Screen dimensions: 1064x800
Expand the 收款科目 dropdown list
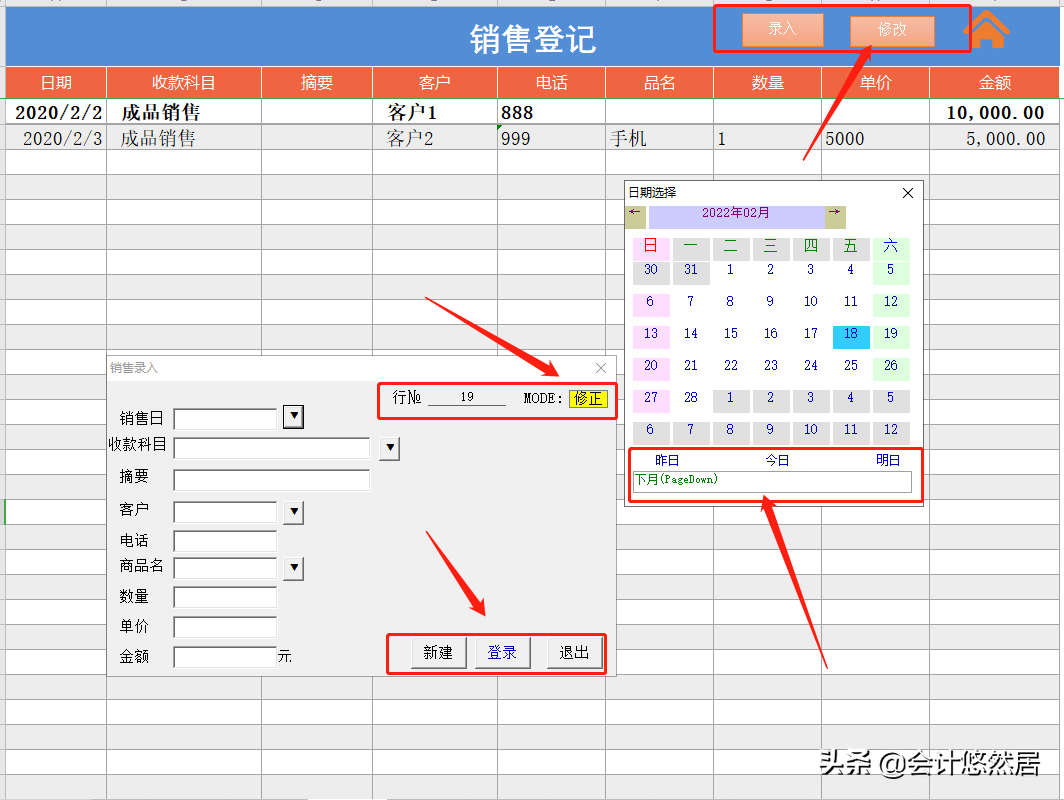pyautogui.click(x=389, y=448)
